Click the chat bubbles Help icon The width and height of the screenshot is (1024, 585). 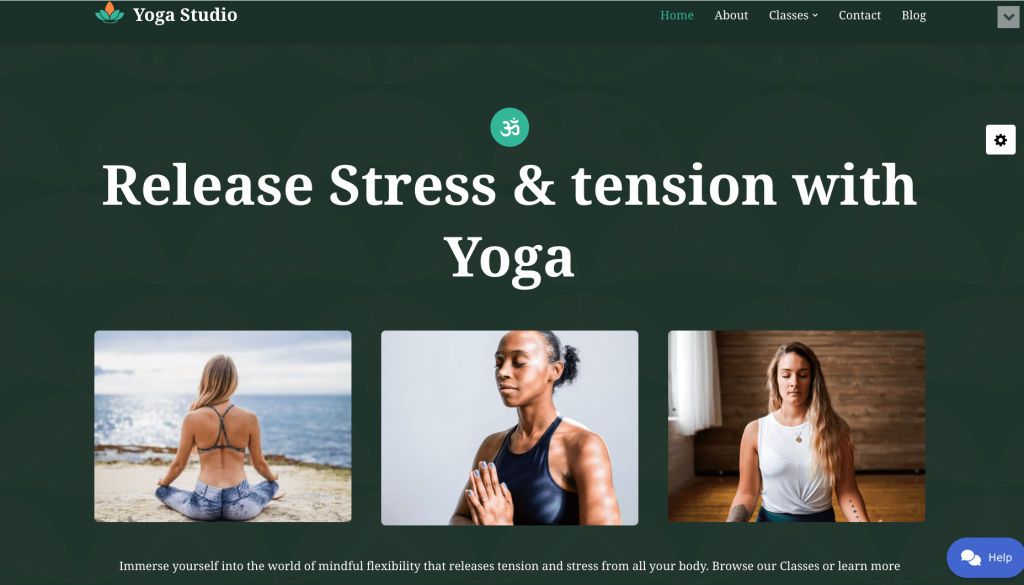coord(970,558)
